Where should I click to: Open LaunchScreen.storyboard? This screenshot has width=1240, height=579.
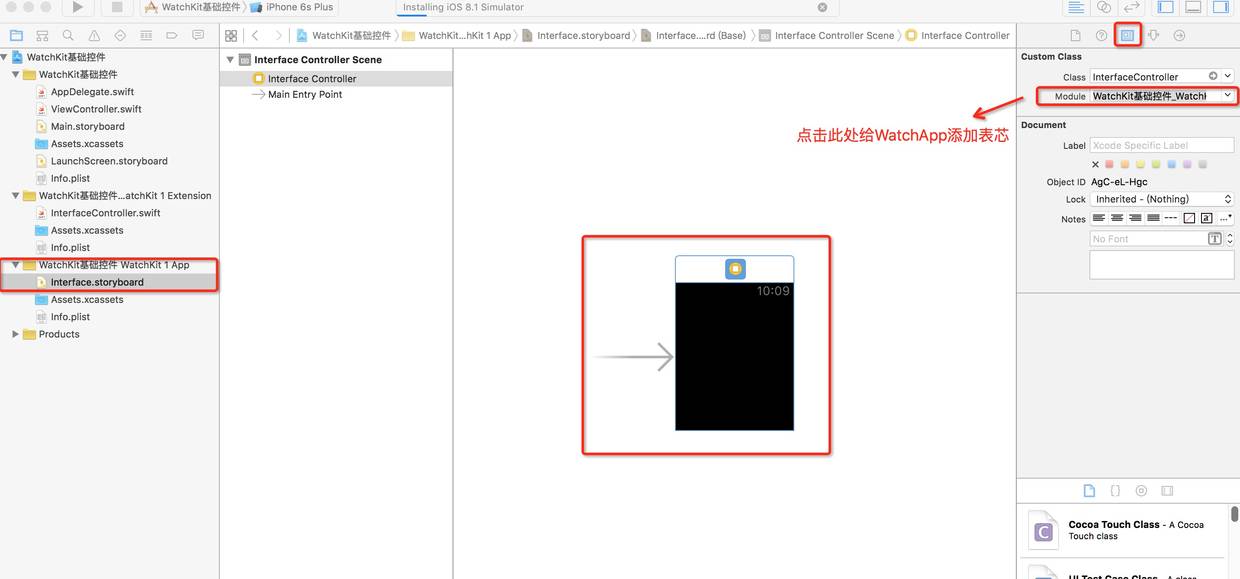click(109, 161)
